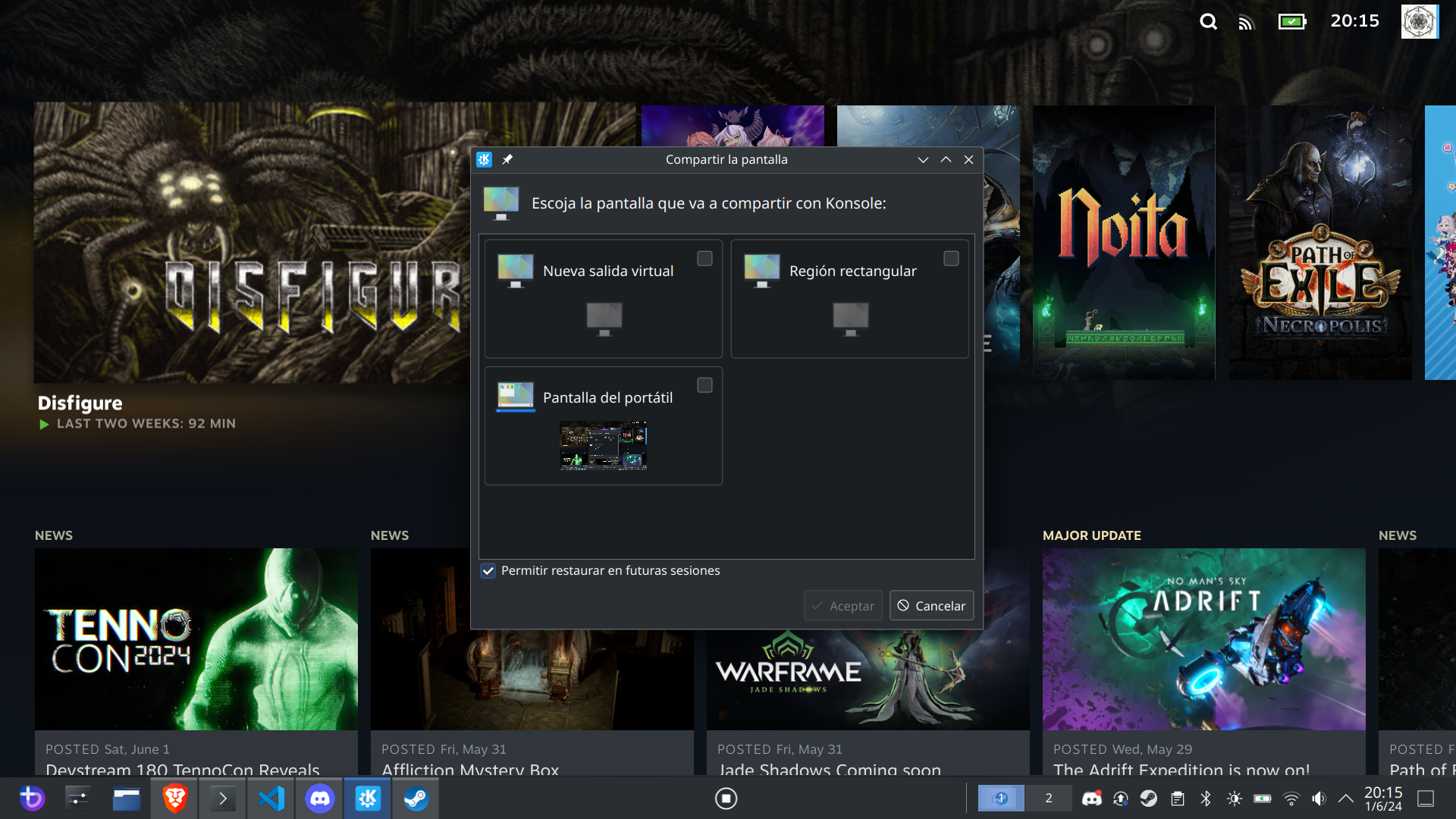This screenshot has height=819, width=1456.
Task: Open volume control in system tray
Action: (x=1319, y=799)
